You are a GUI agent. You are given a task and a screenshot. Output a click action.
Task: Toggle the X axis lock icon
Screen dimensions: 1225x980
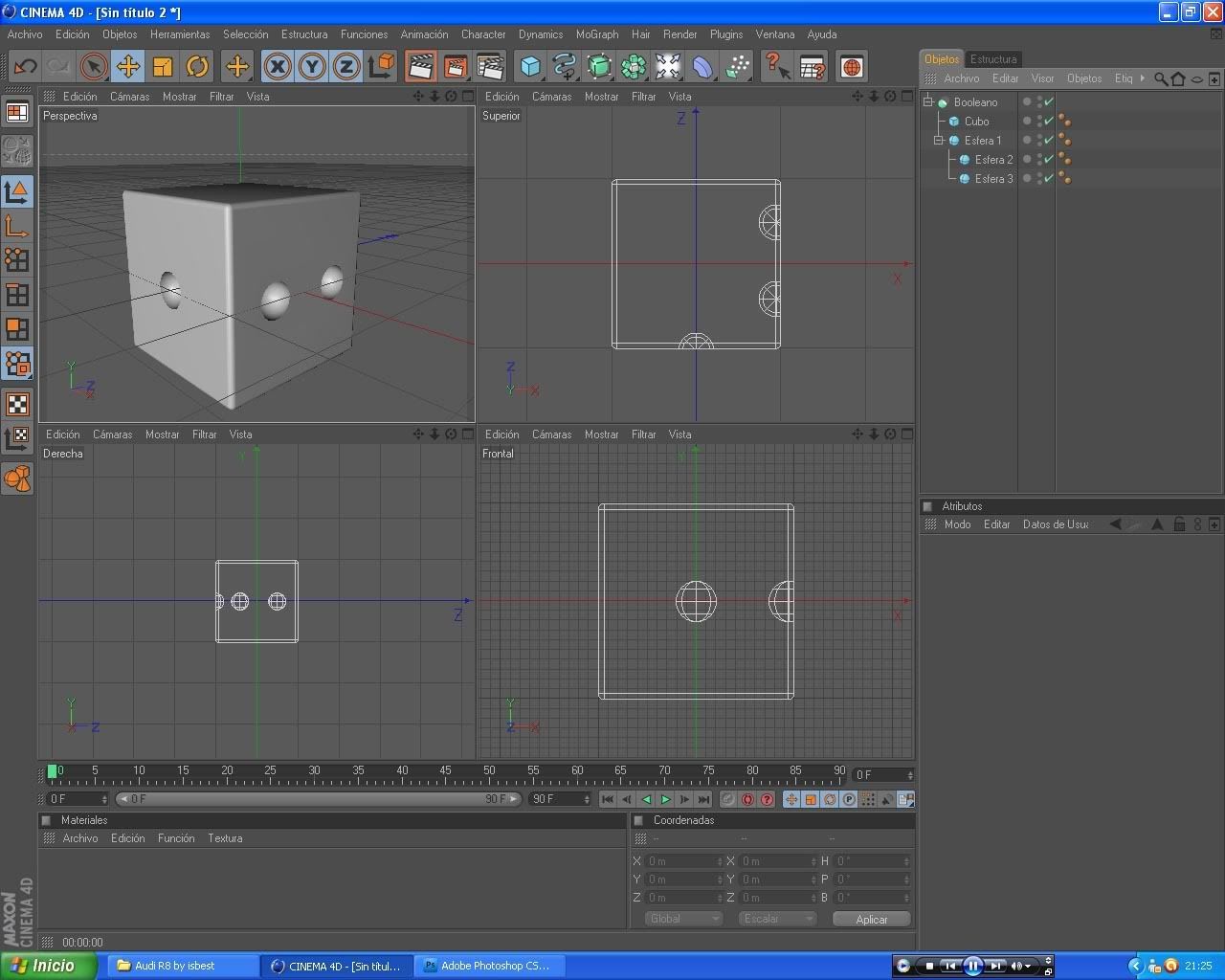pyautogui.click(x=278, y=66)
